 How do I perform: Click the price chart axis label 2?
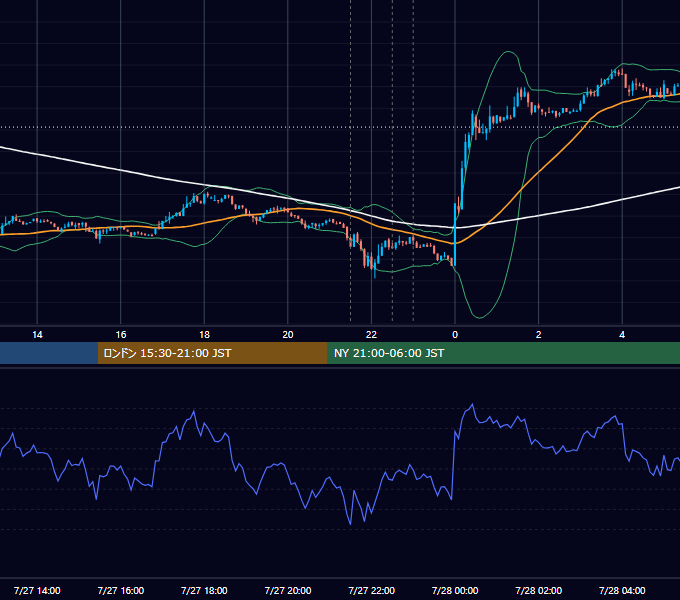(x=539, y=335)
